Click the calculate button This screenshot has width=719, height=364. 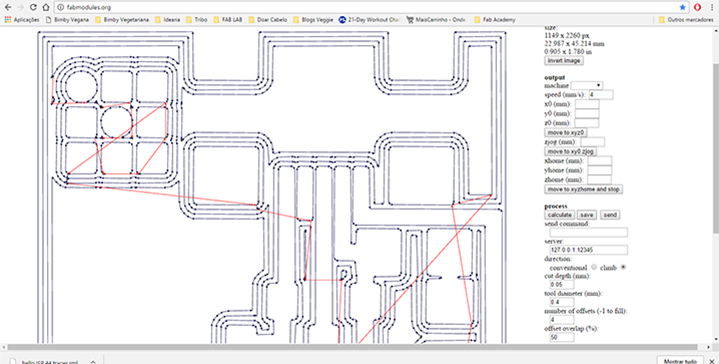pyautogui.click(x=559, y=215)
